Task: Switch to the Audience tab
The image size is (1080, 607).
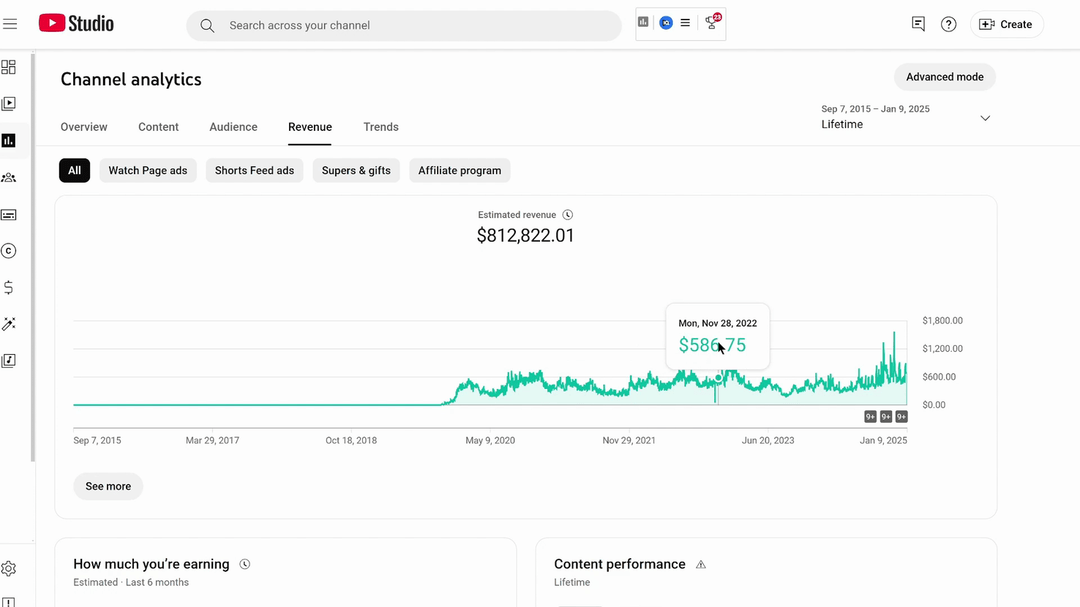Action: point(233,127)
